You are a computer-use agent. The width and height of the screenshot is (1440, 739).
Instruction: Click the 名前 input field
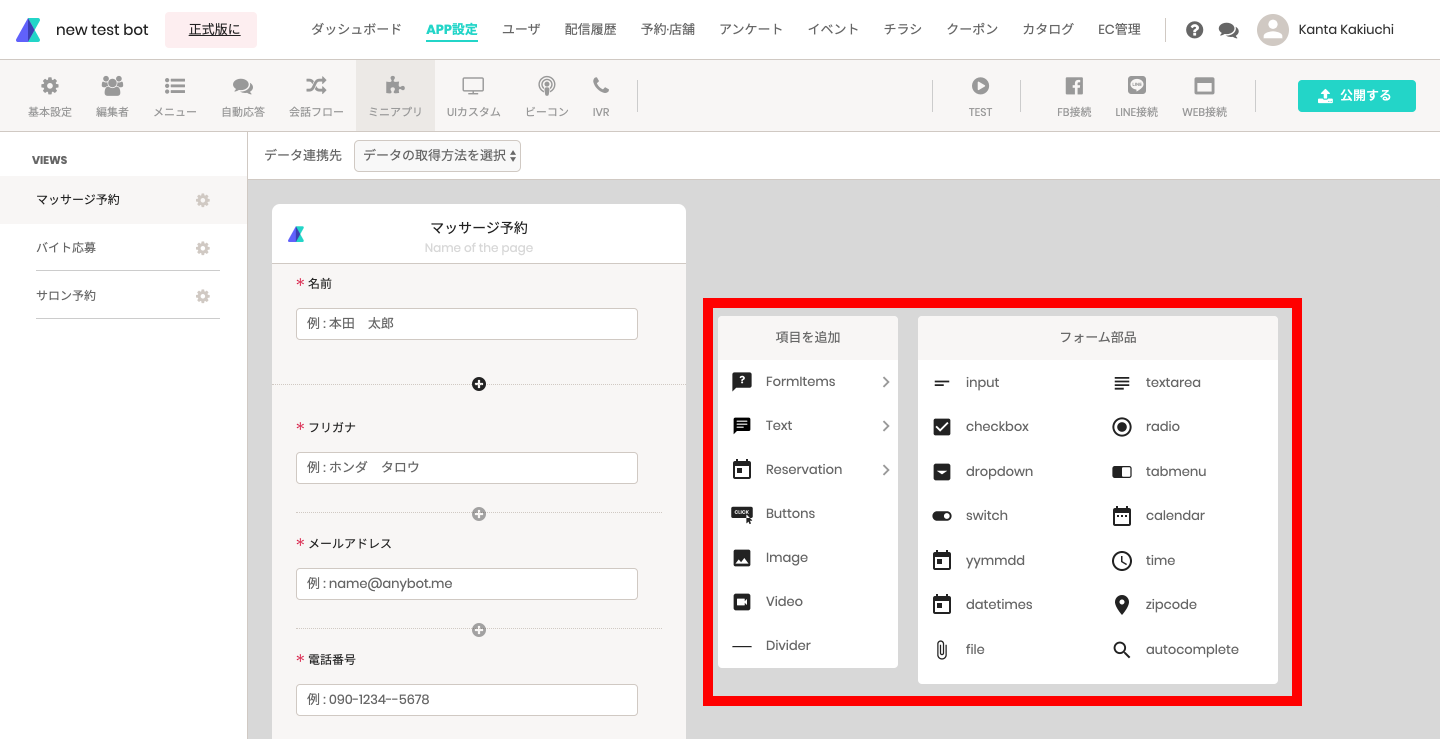click(467, 324)
